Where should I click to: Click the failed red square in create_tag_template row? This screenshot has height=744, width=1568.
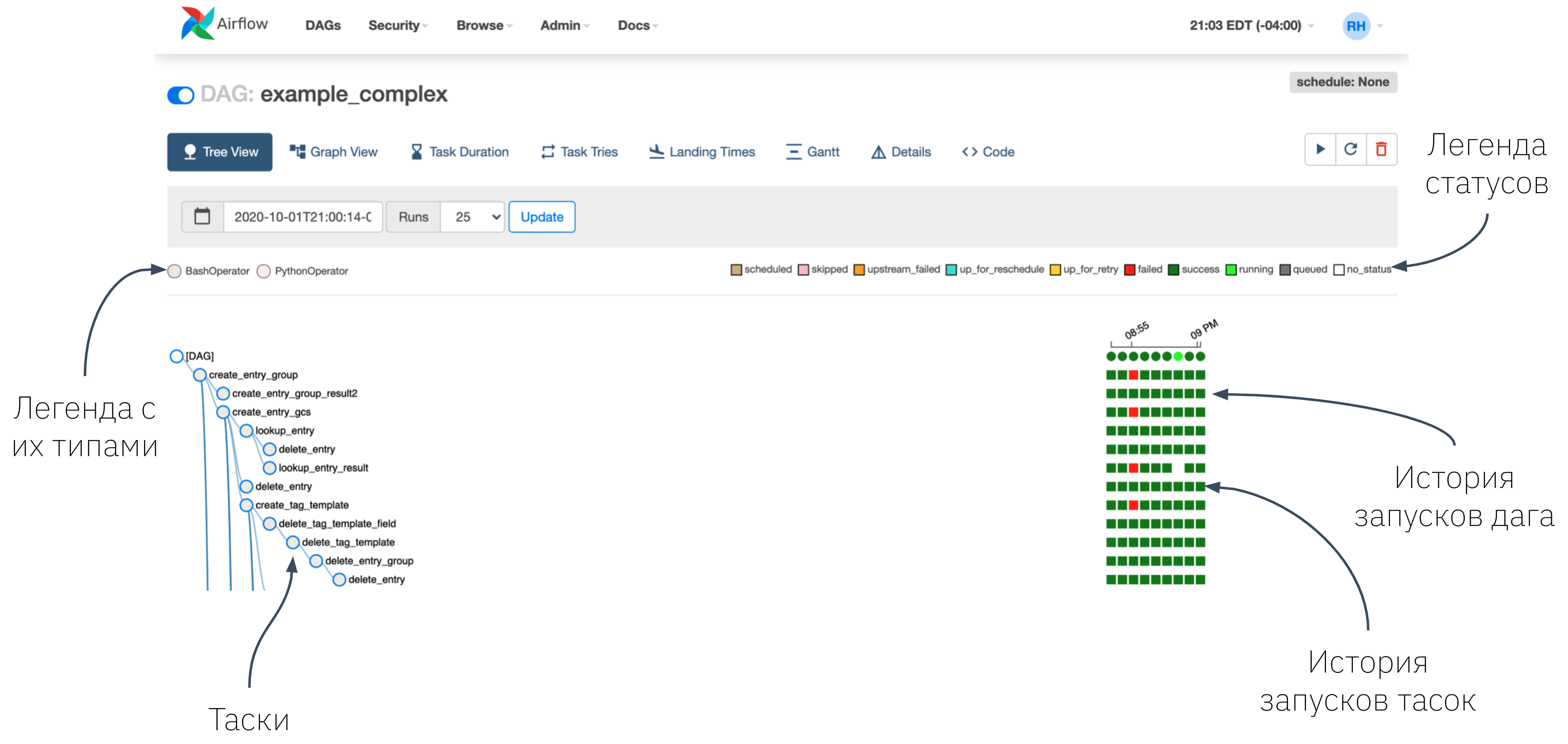(x=1133, y=506)
